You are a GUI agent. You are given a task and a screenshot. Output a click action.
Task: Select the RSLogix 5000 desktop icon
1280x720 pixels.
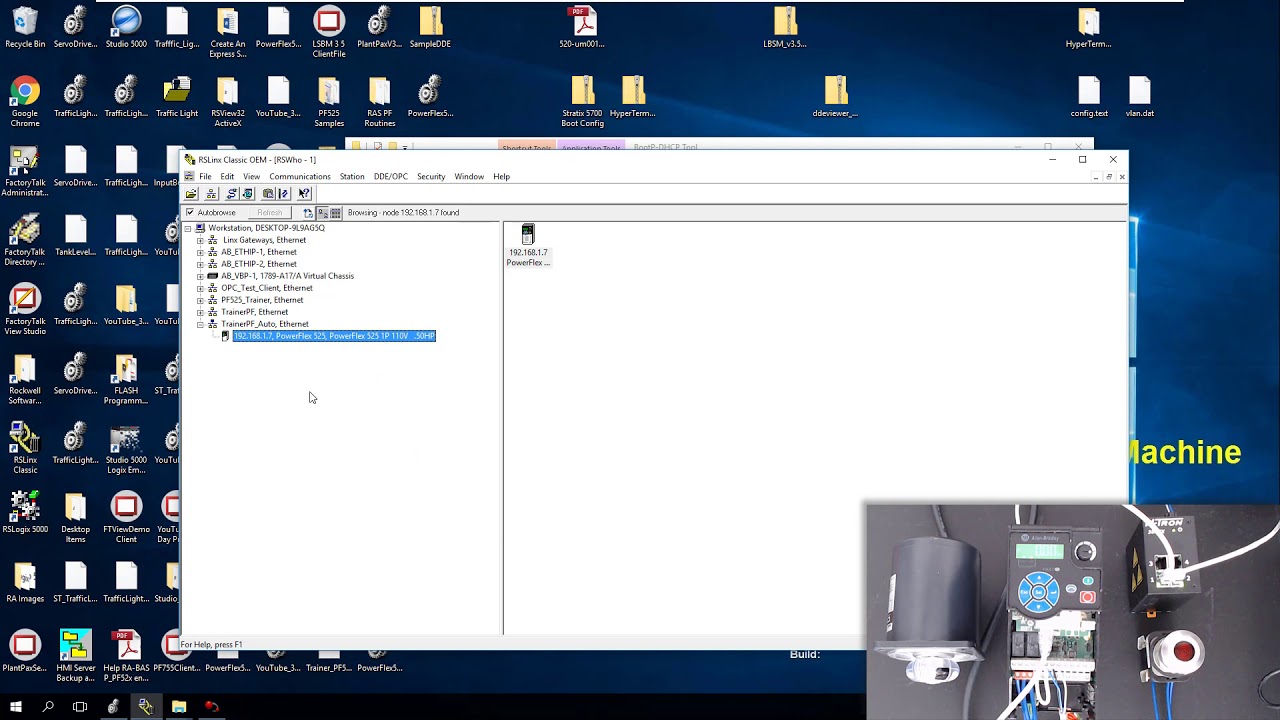tap(25, 514)
